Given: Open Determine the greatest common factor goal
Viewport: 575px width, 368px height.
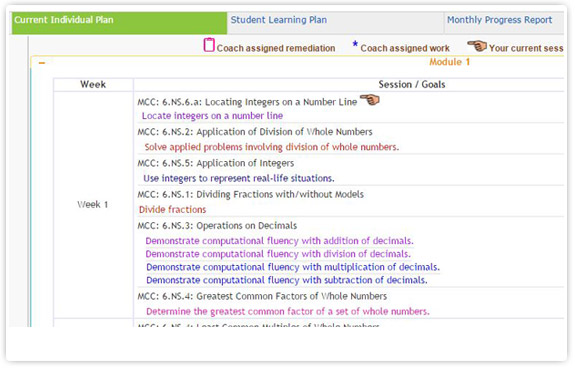Looking at the screenshot, I should coord(288,312).
